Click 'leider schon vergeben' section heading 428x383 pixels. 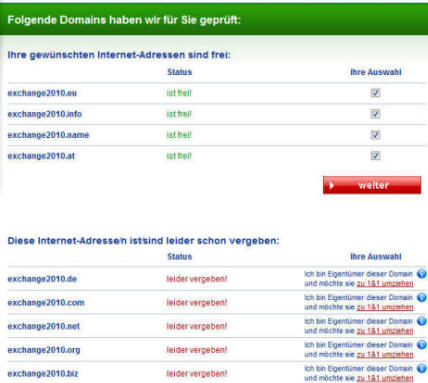[x=143, y=241]
